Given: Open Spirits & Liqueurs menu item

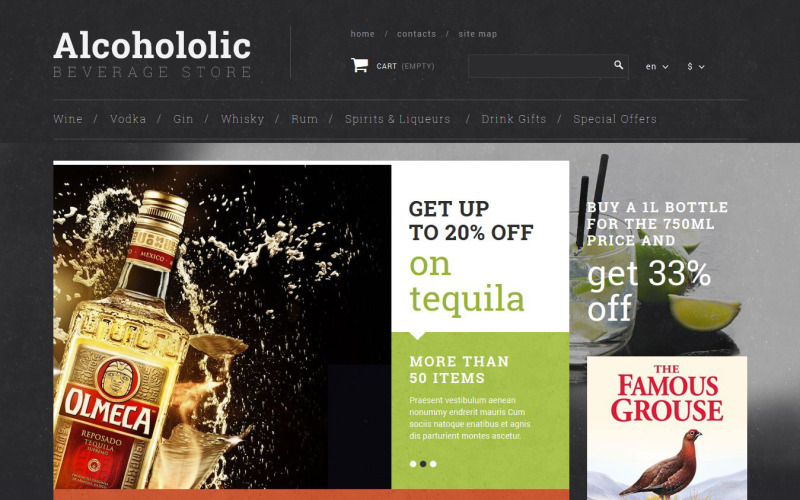Looking at the screenshot, I should [x=397, y=119].
